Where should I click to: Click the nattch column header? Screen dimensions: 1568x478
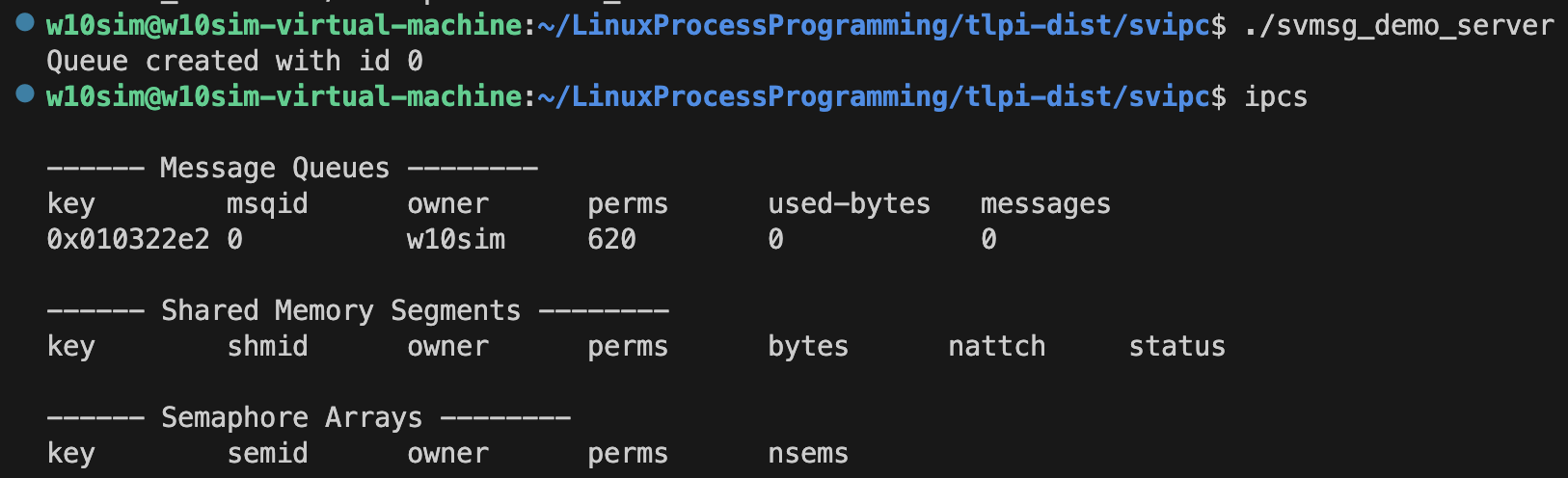click(997, 347)
